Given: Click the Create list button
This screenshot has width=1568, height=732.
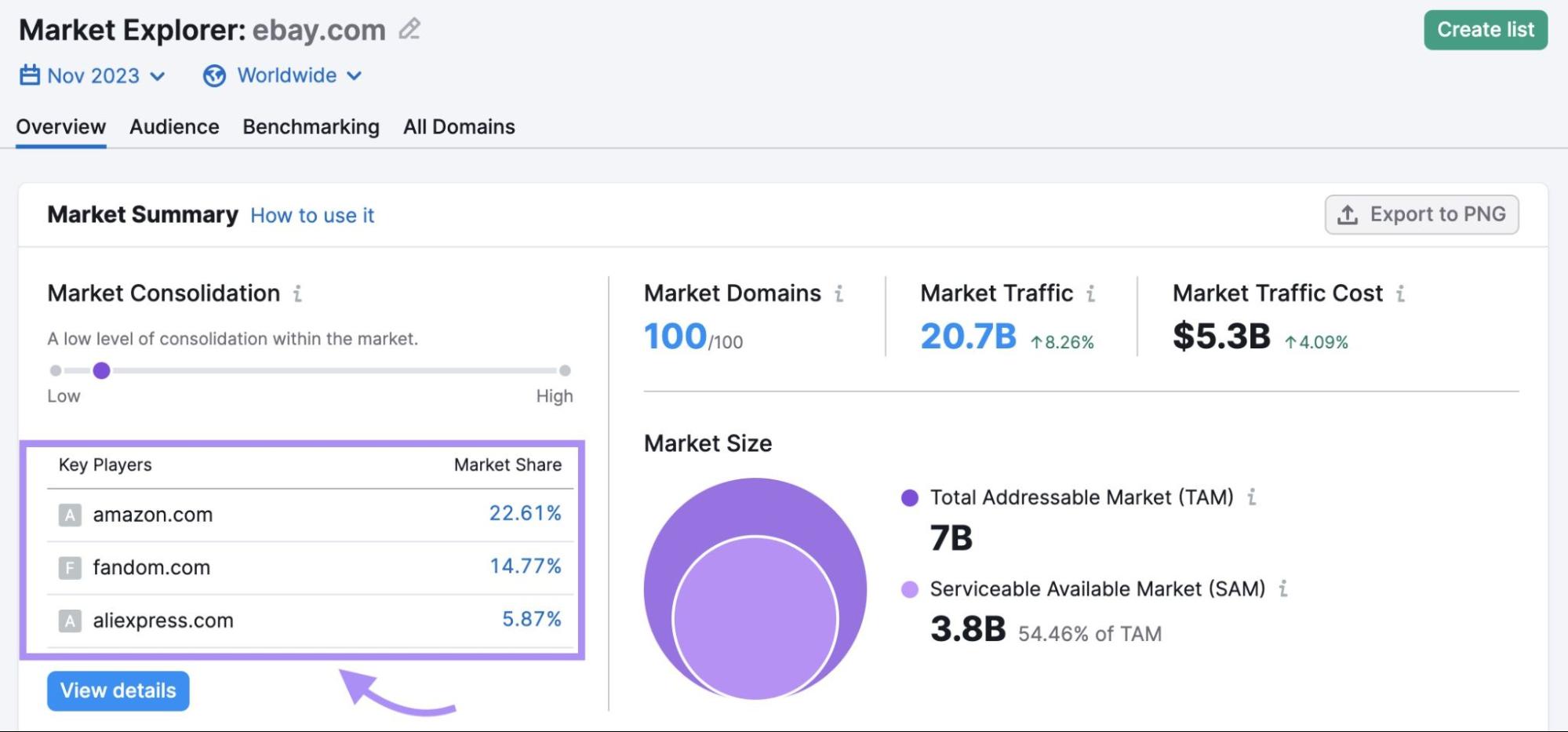Looking at the screenshot, I should 1485,30.
